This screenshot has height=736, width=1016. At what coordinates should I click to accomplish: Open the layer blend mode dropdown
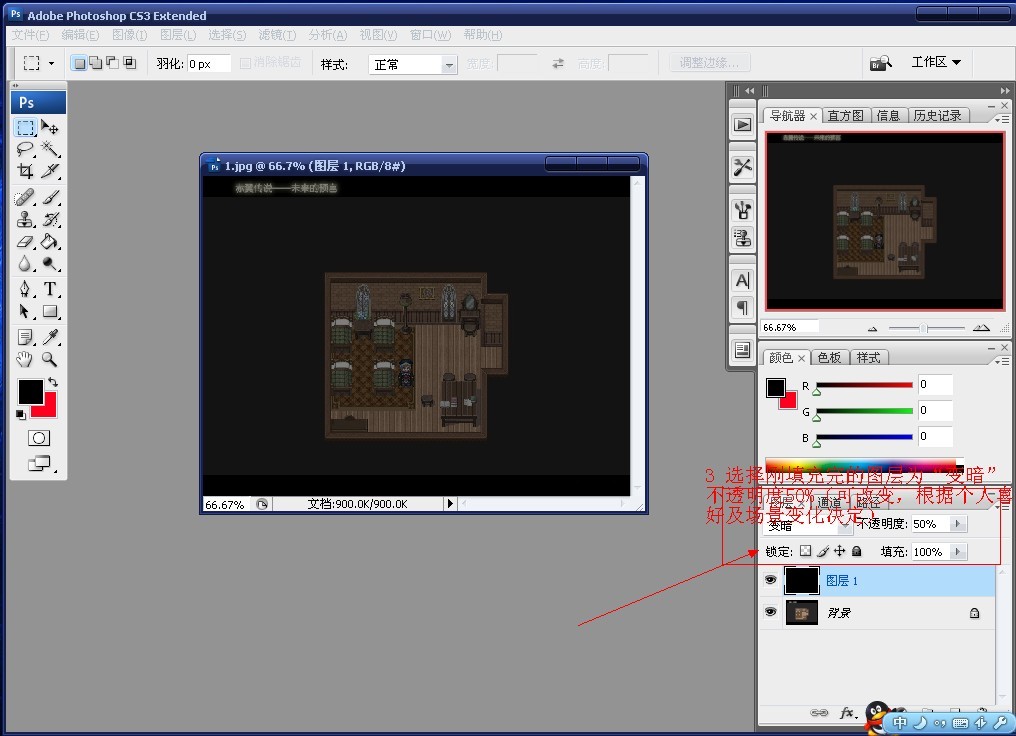(807, 526)
